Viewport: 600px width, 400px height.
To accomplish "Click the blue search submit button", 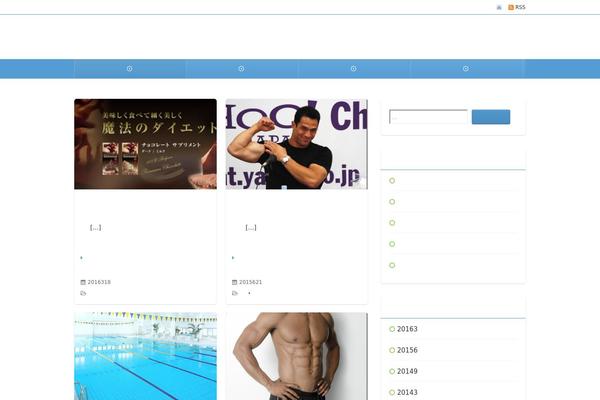I will [x=491, y=117].
